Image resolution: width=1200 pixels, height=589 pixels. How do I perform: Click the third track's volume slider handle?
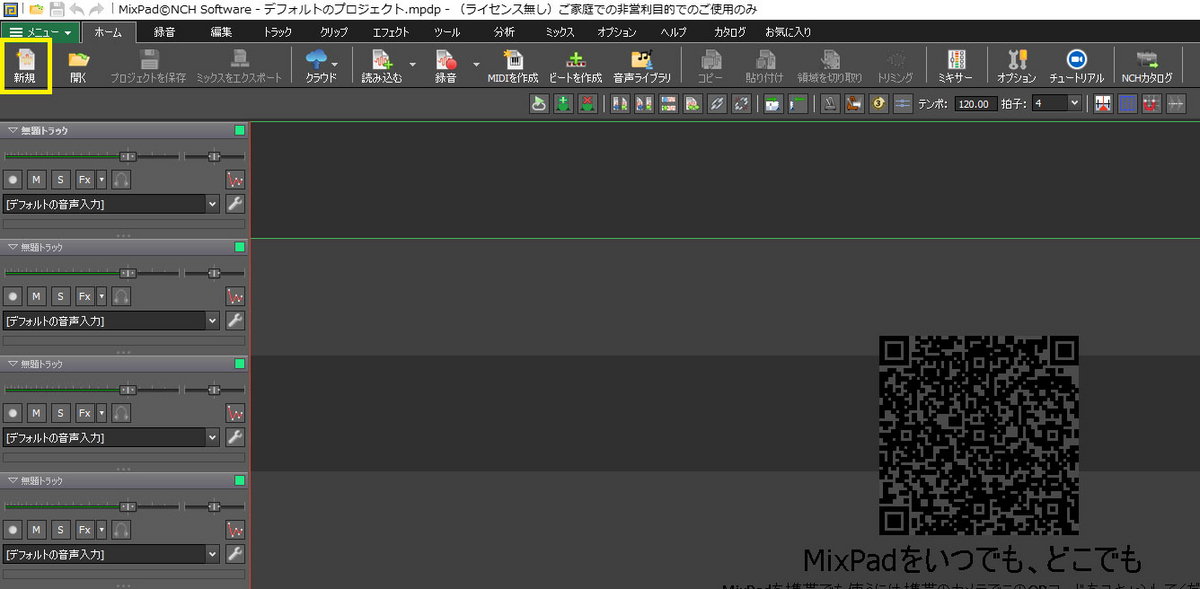(128, 389)
